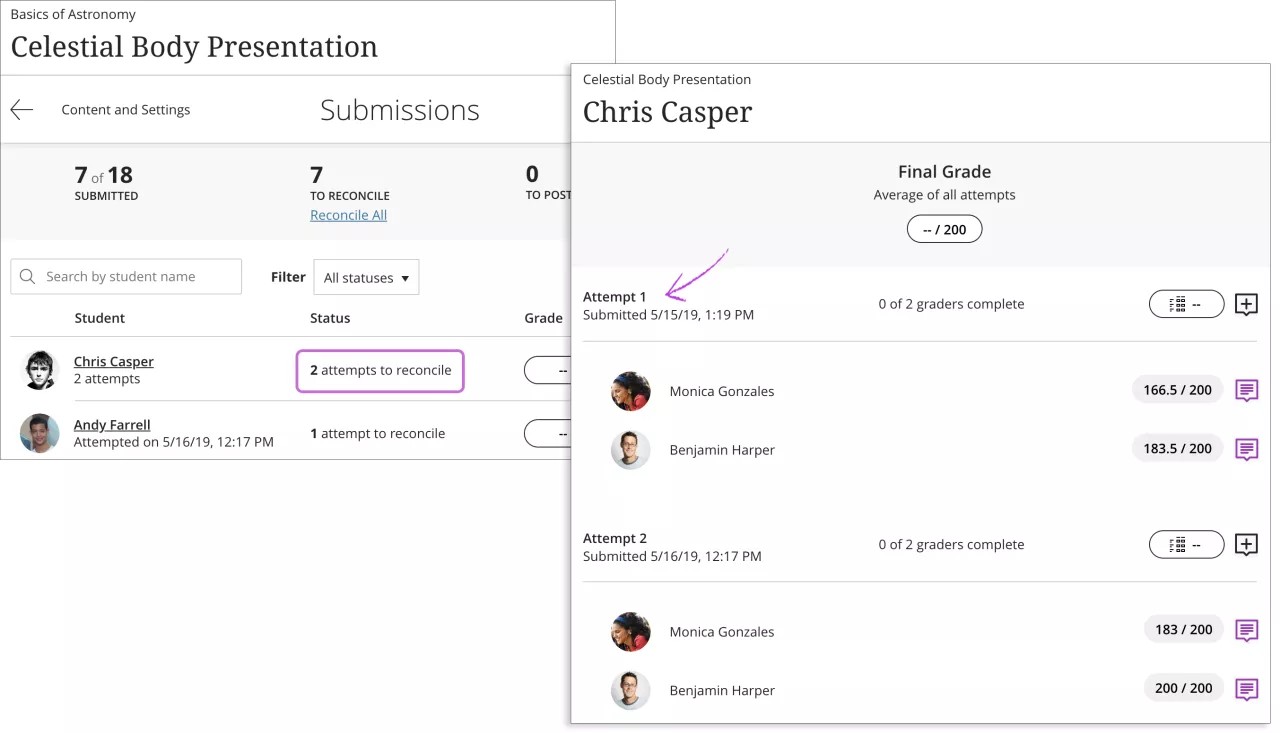
Task: Click Monica Gonzales' 183/200 score pill
Action: (x=1183, y=629)
